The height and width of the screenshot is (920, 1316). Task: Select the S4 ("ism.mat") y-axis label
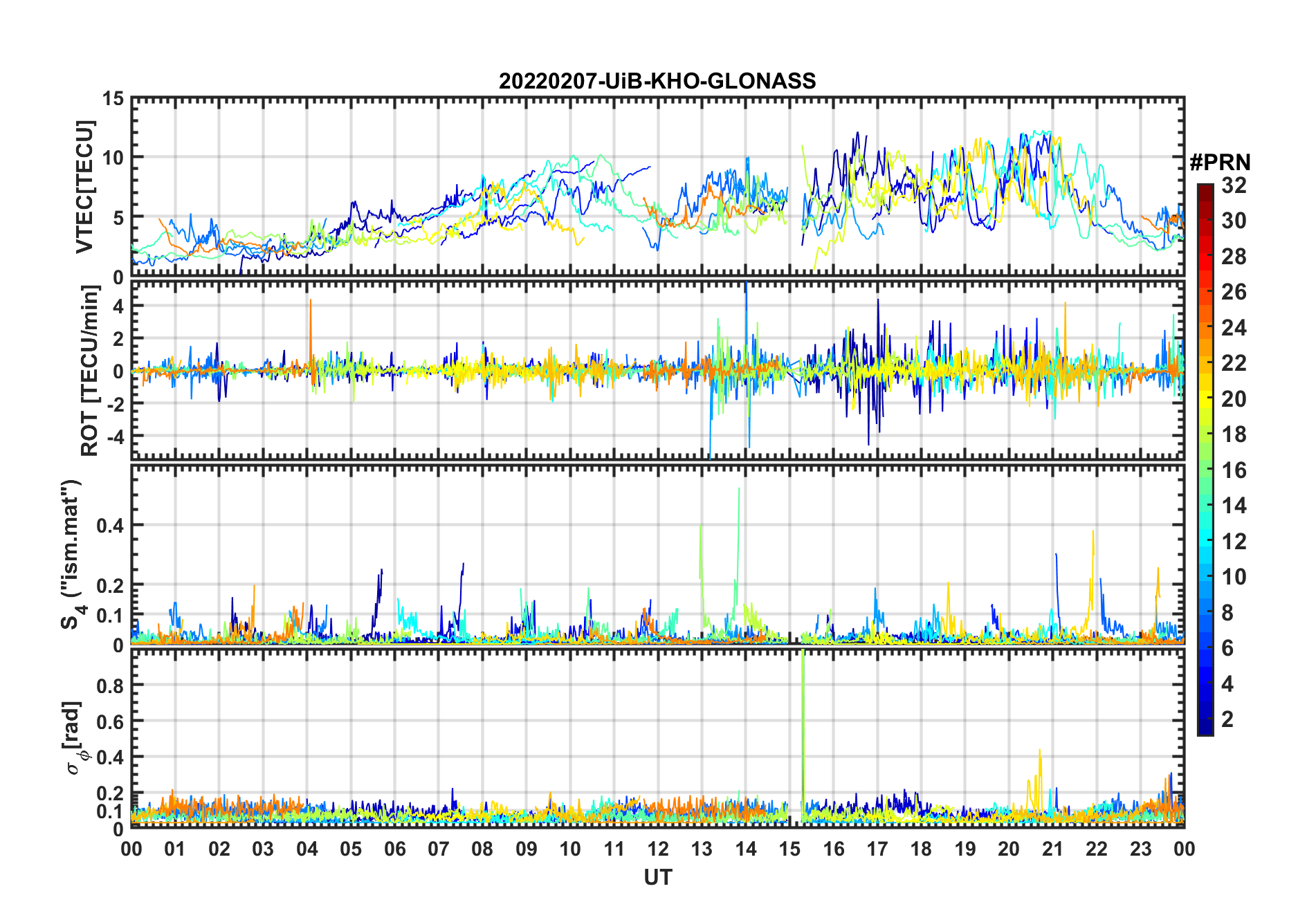tap(72, 554)
